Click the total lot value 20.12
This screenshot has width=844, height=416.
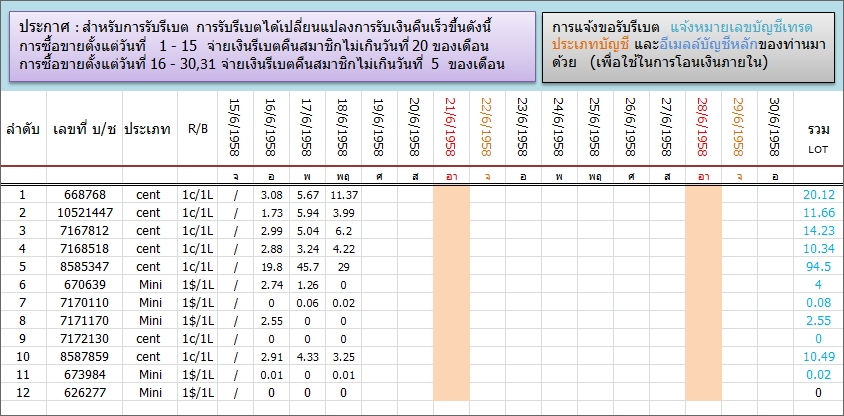pyautogui.click(x=818, y=195)
